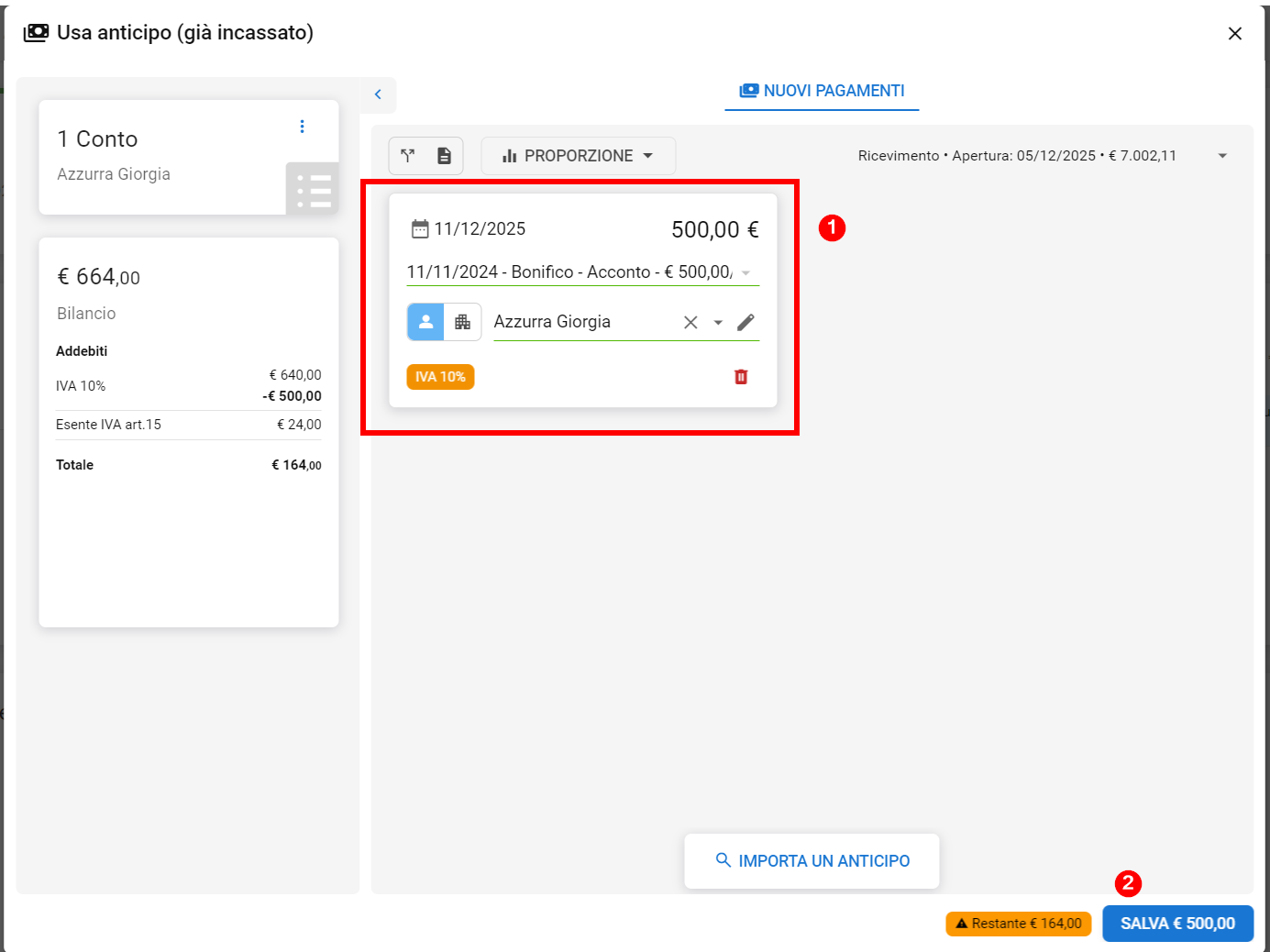The width and height of the screenshot is (1270, 952).
Task: Clear the Azzurra Giorgia payer field
Action: (690, 322)
